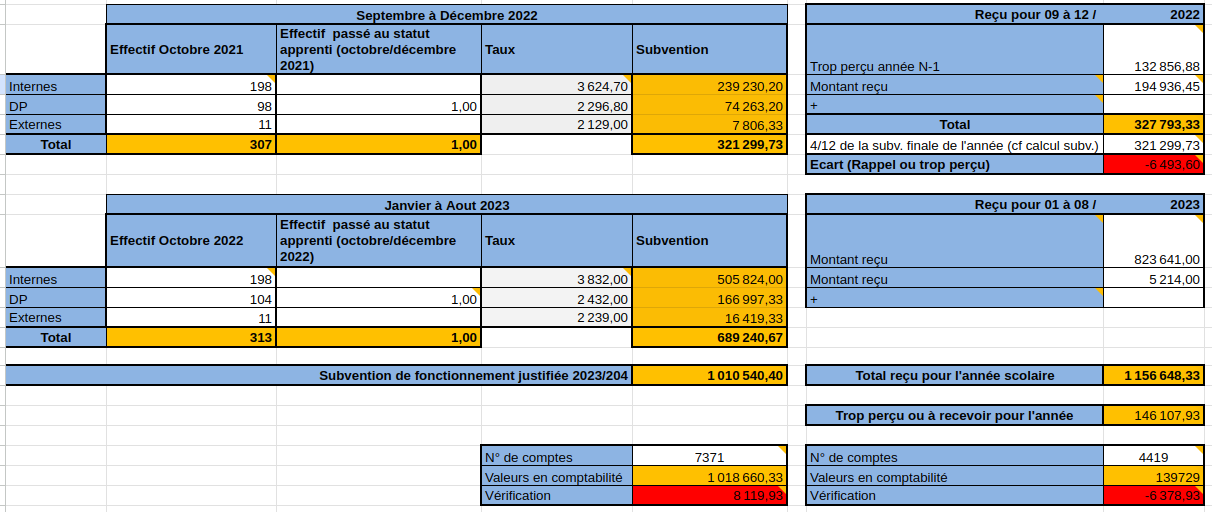Click the Taux value 2 129,00
The height and width of the screenshot is (512, 1212).
(557, 124)
